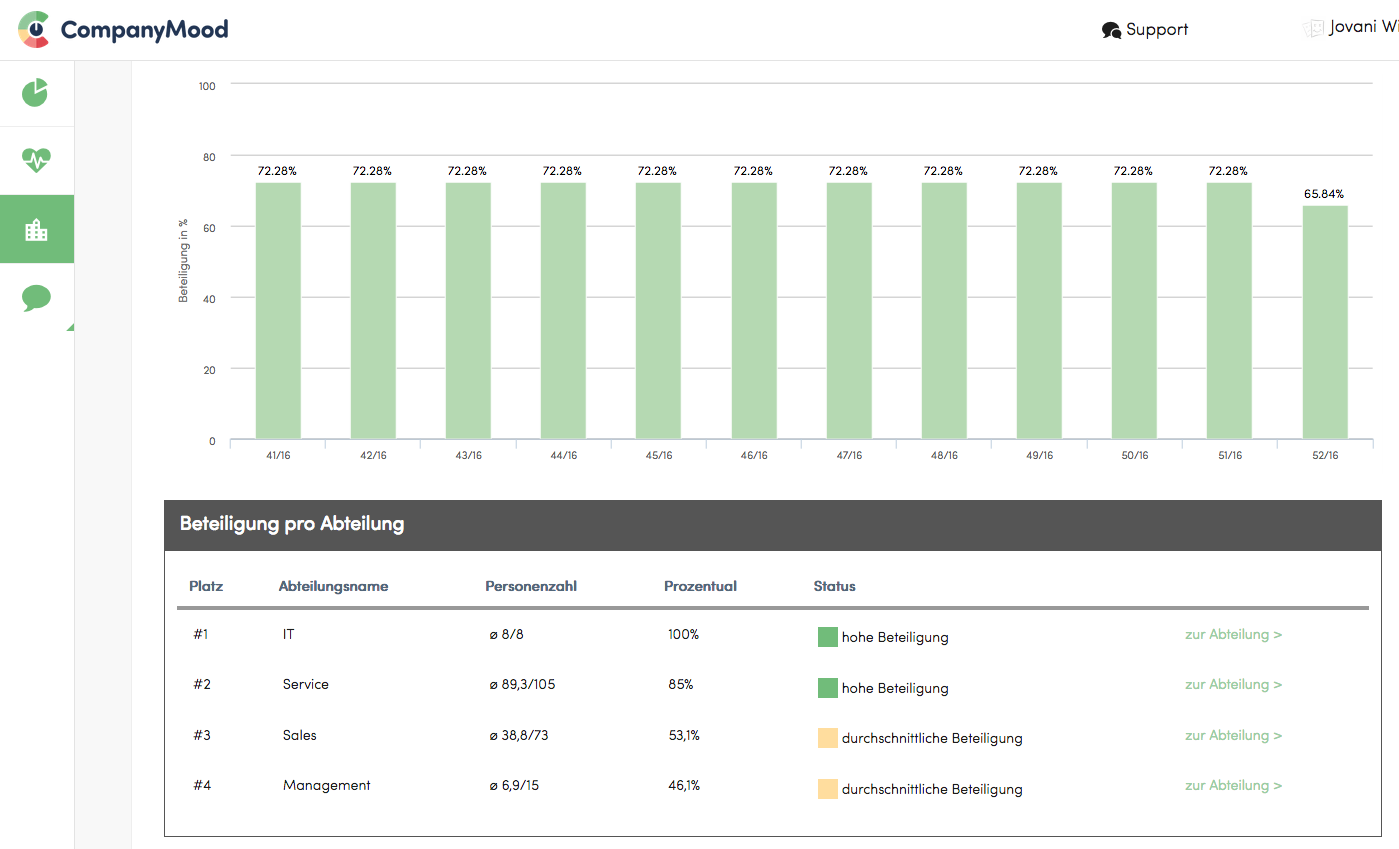This screenshot has height=849, width=1399.
Task: Select the bar for week 47/16
Action: [849, 311]
